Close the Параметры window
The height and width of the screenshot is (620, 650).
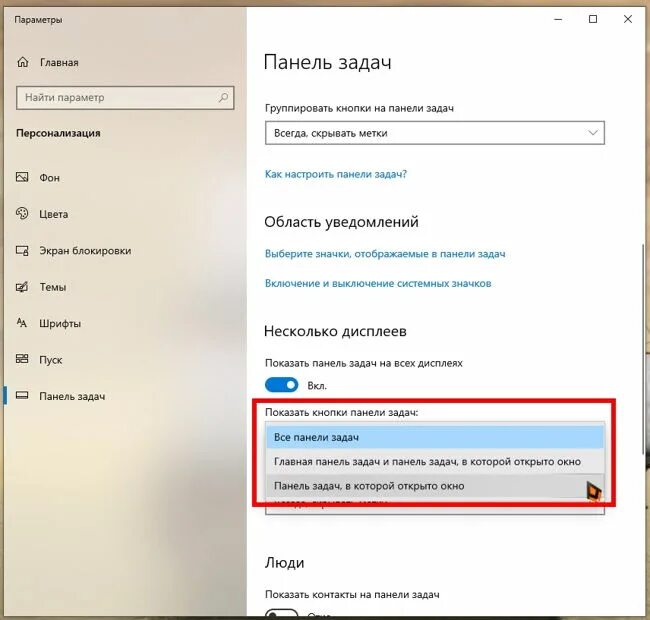(x=628, y=19)
